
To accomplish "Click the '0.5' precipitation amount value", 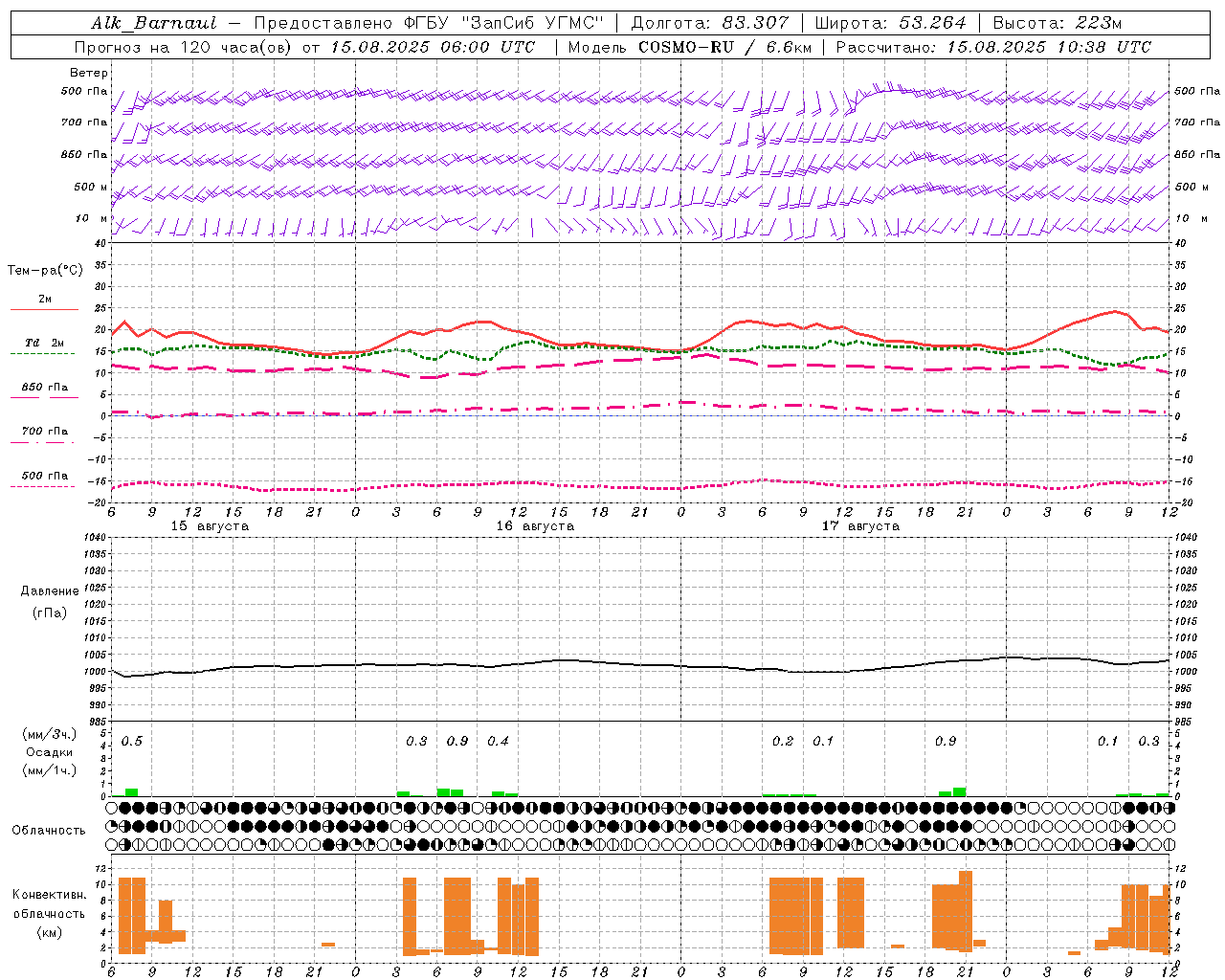I will tap(132, 742).
